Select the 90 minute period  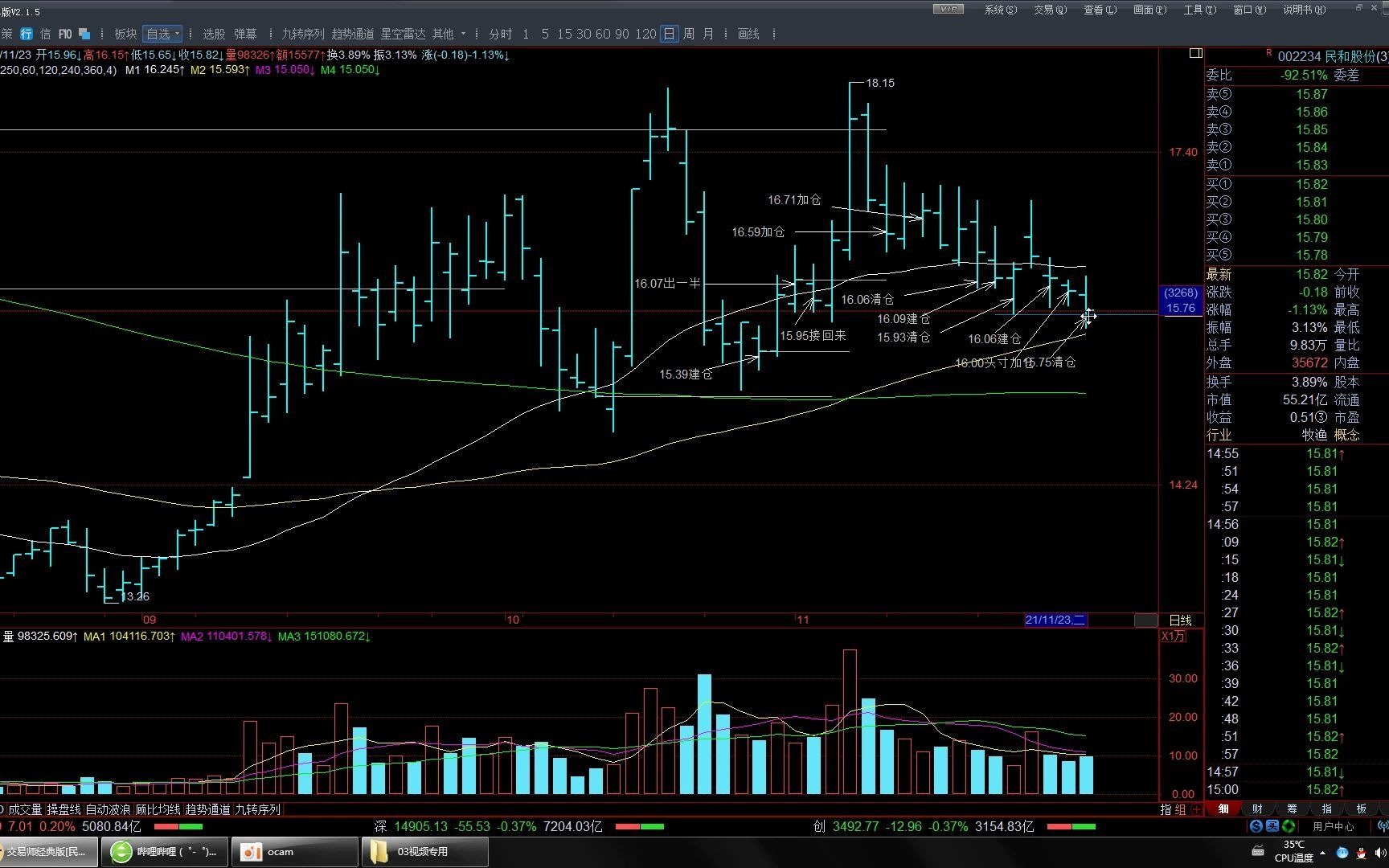pyautogui.click(x=622, y=34)
